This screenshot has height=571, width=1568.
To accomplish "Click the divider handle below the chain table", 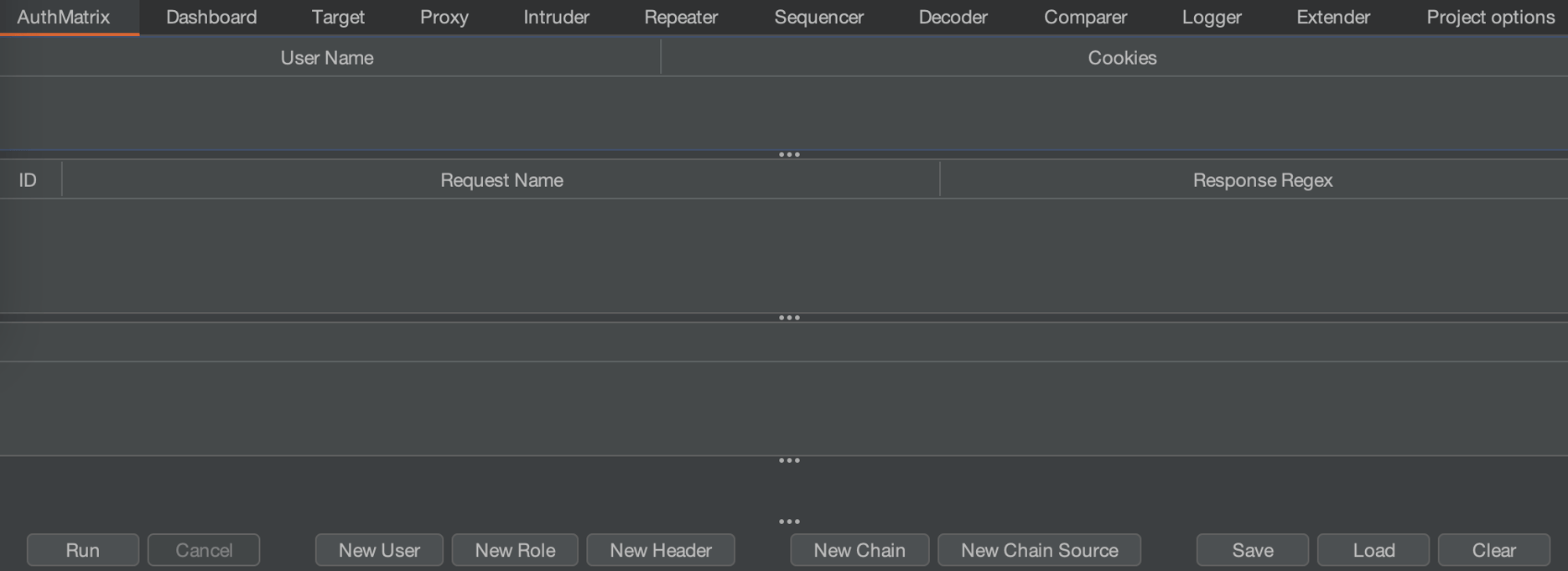I will coord(789,460).
